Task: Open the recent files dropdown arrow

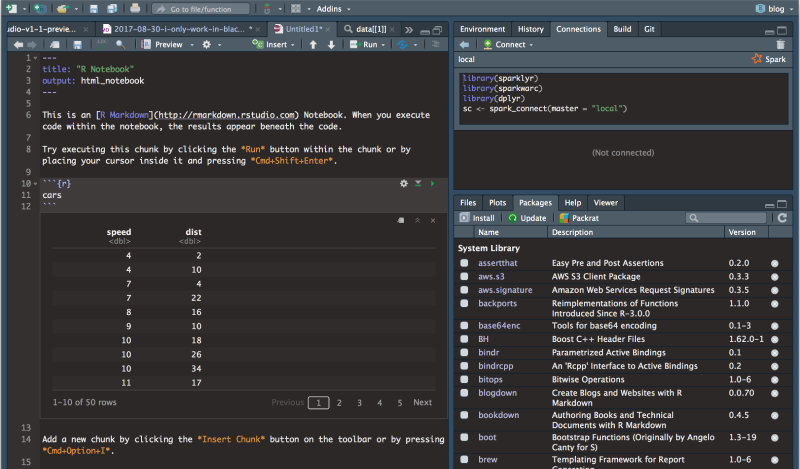Action: 76,9
